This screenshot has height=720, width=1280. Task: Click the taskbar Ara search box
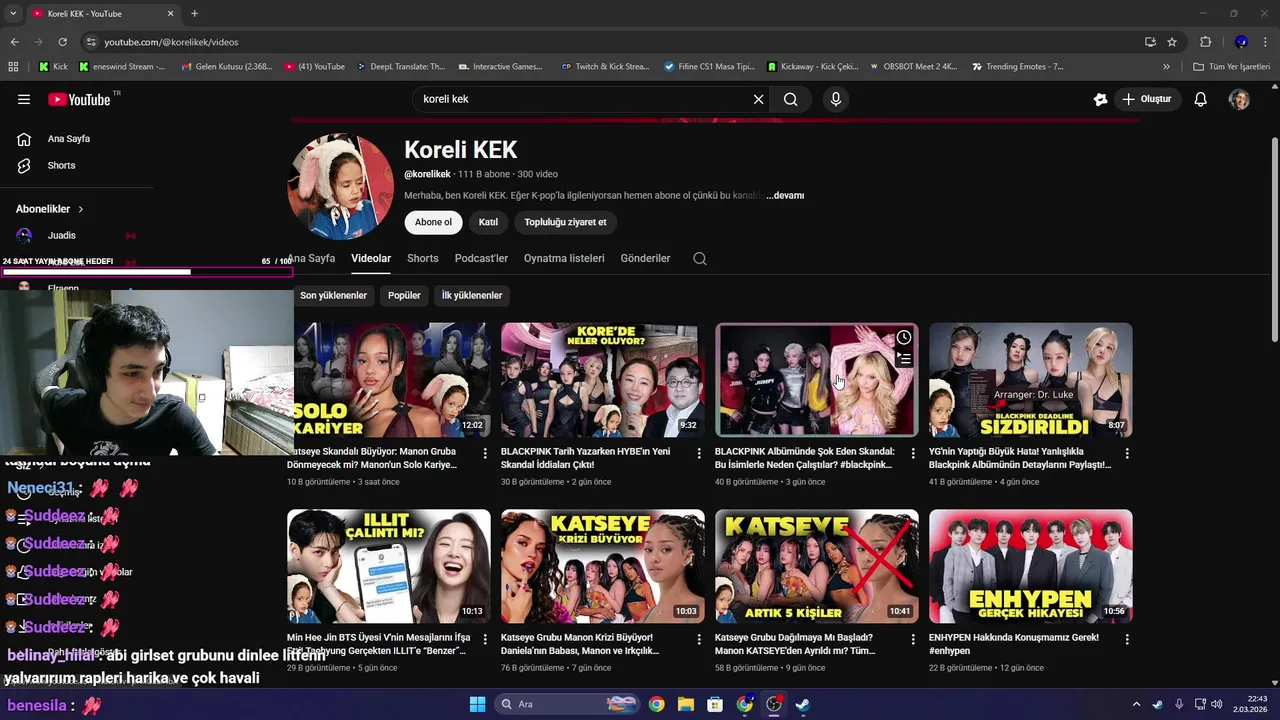[567, 704]
